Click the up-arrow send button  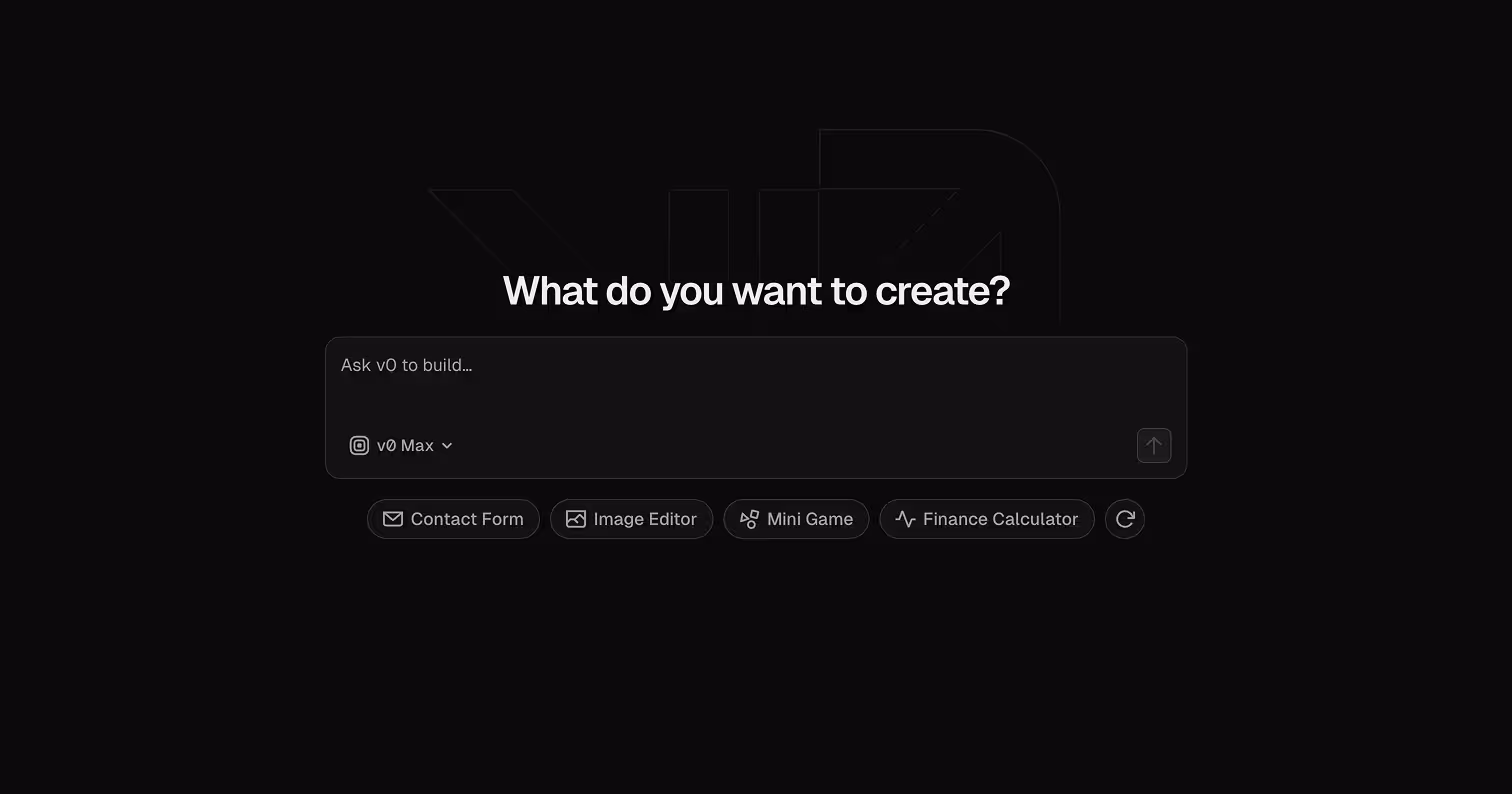(1154, 446)
